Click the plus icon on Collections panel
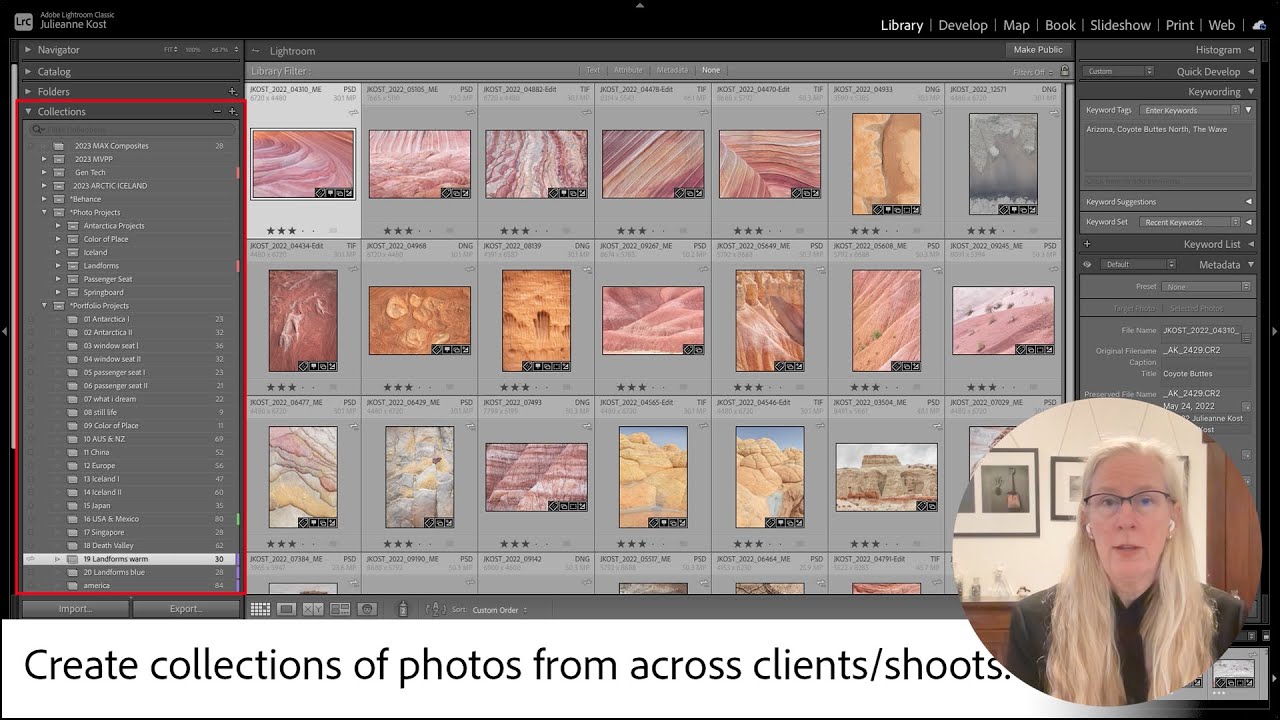Viewport: 1280px width, 720px height. tap(232, 112)
